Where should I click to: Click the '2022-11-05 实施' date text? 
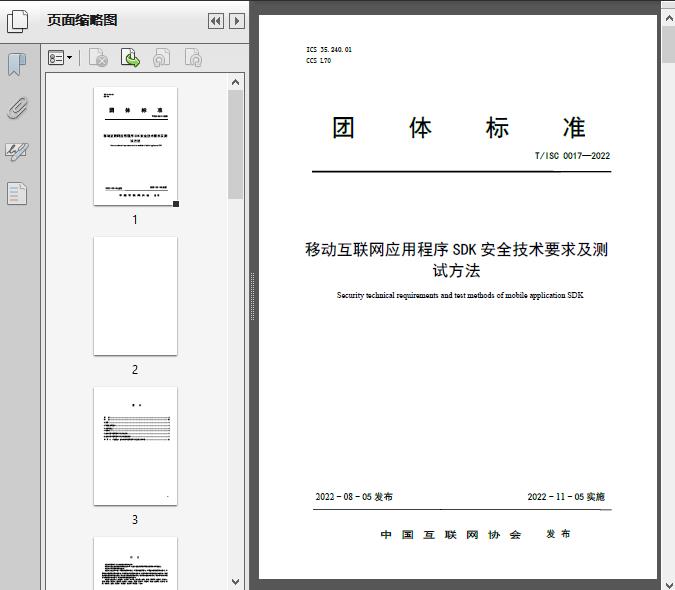coord(566,497)
